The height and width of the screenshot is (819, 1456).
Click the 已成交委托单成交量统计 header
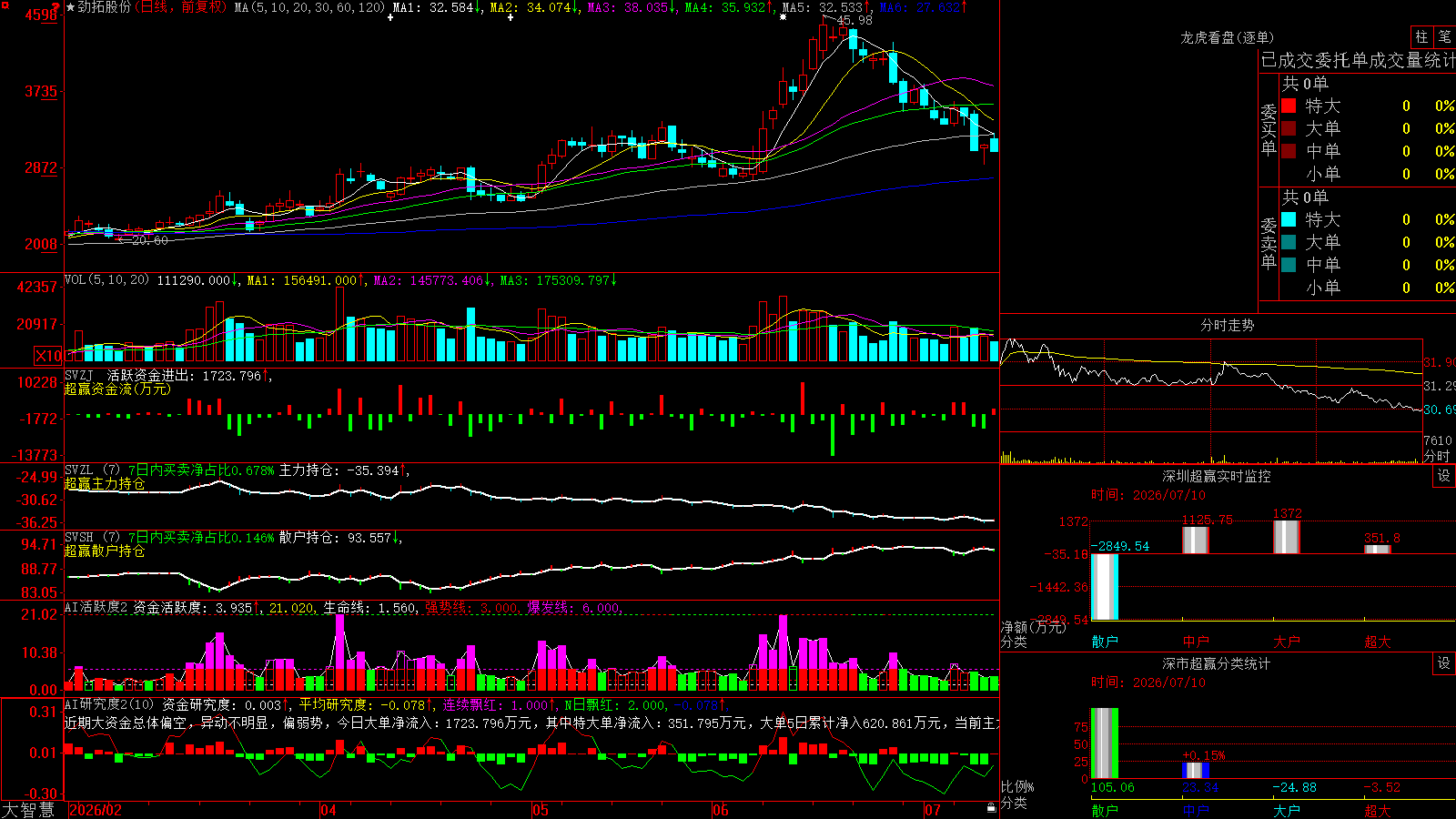pyautogui.click(x=1358, y=60)
